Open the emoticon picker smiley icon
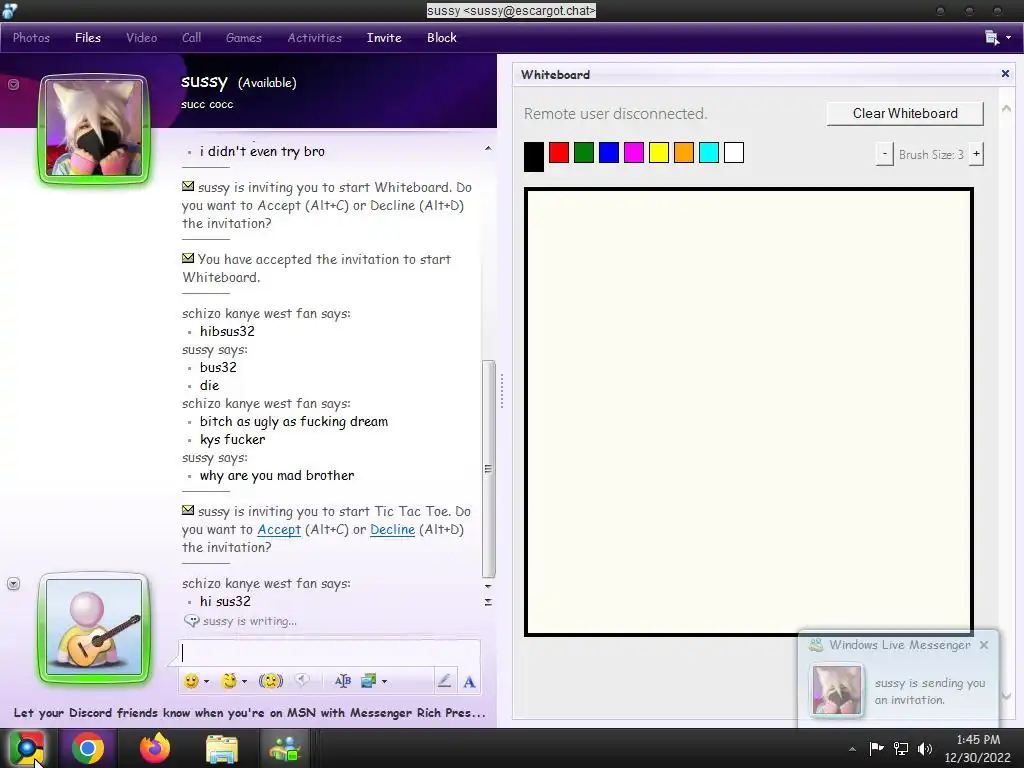The image size is (1024, 768). (x=191, y=681)
